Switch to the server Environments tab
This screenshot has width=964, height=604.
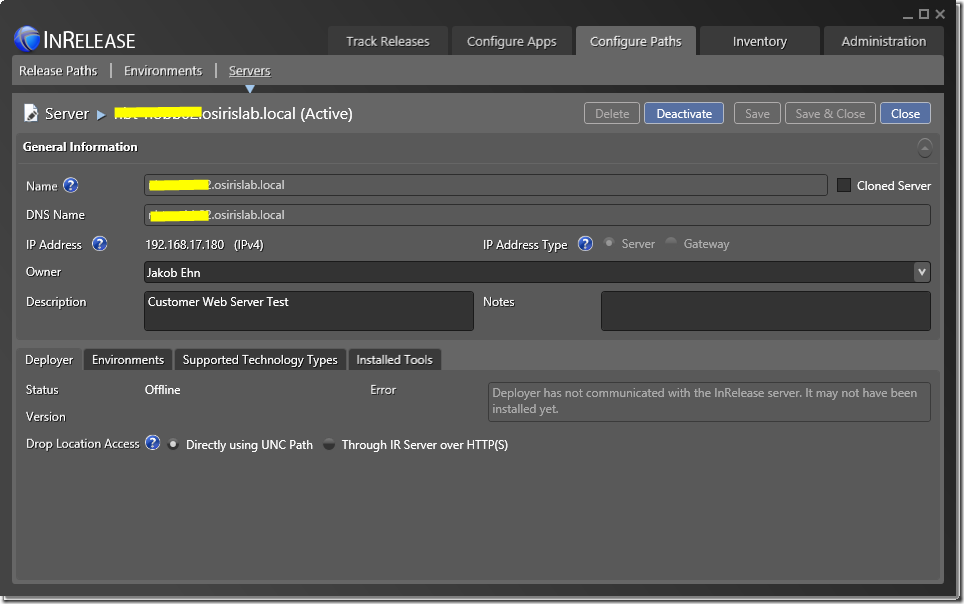(x=128, y=360)
